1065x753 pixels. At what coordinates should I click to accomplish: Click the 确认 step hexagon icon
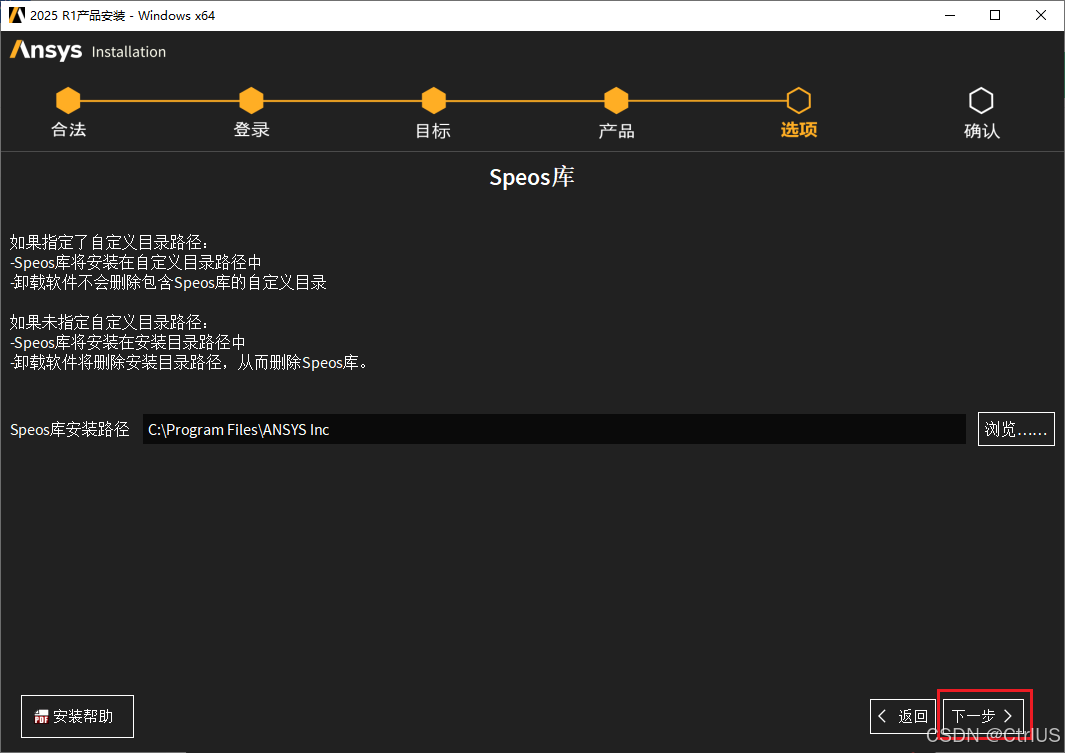click(981, 100)
